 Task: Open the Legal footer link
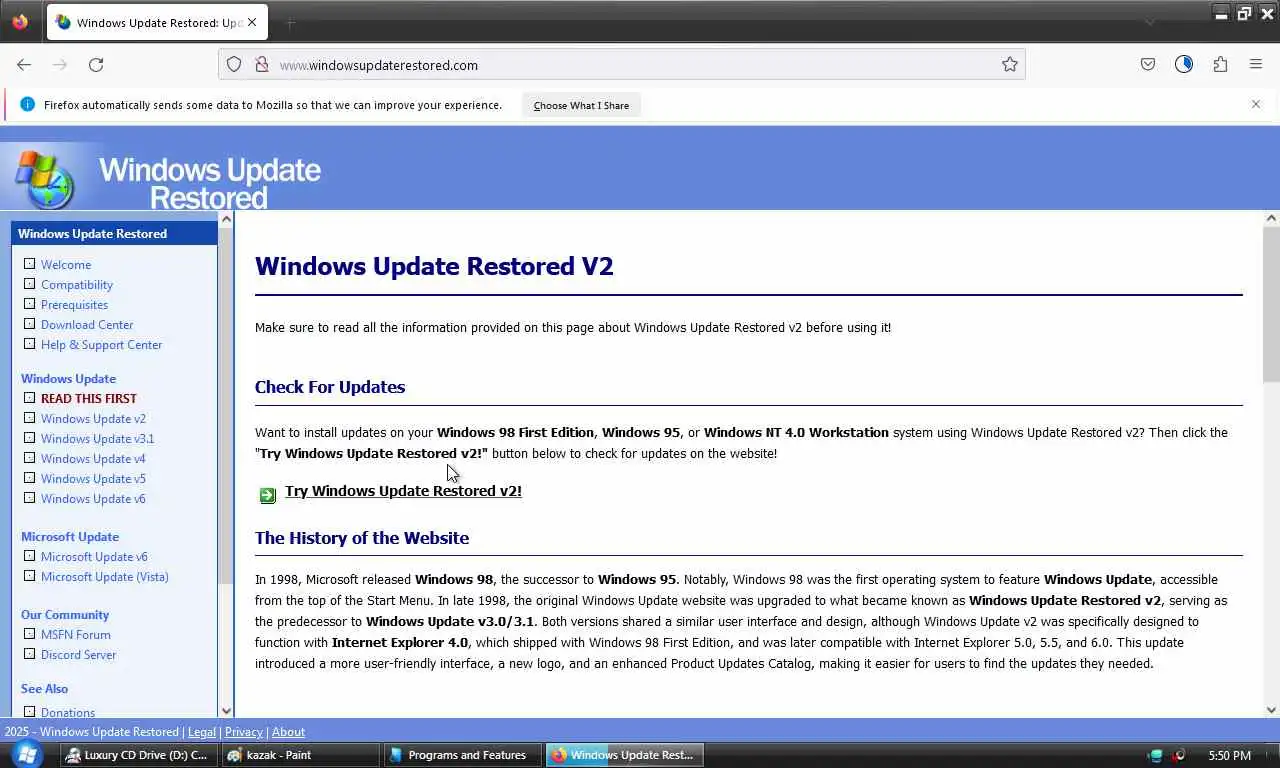pyautogui.click(x=202, y=732)
